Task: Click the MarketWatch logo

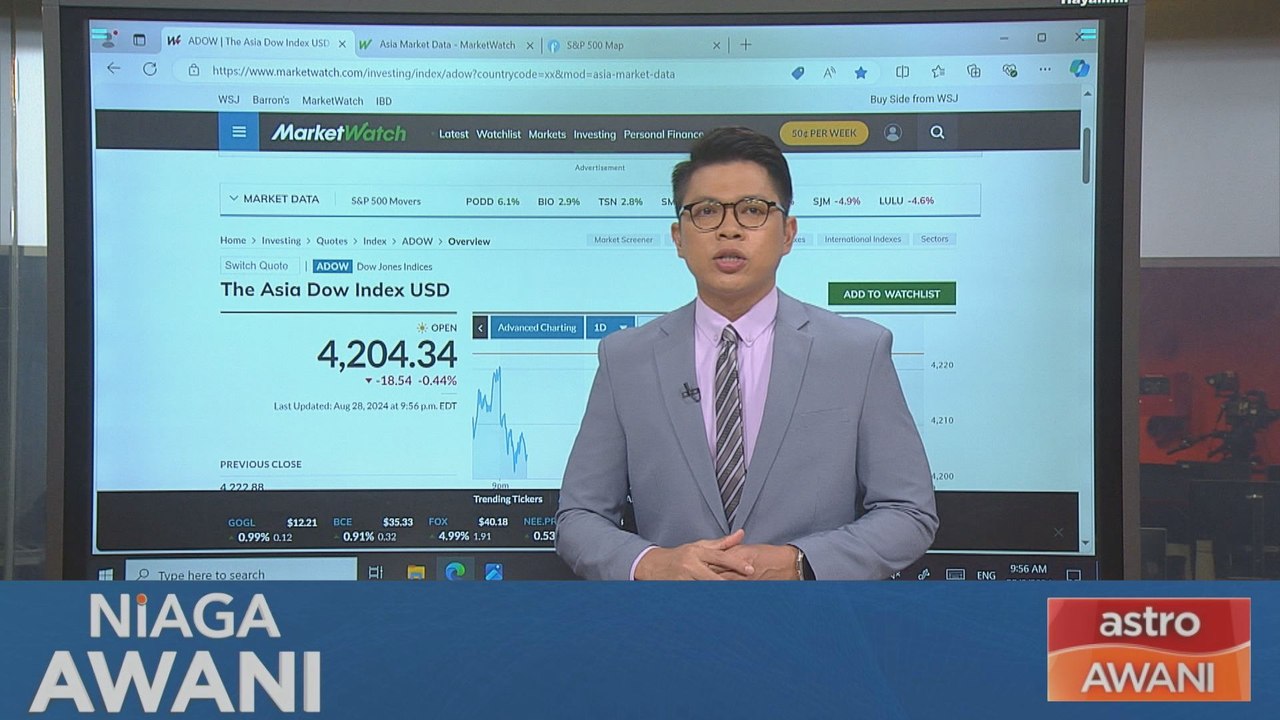Action: pyautogui.click(x=338, y=132)
